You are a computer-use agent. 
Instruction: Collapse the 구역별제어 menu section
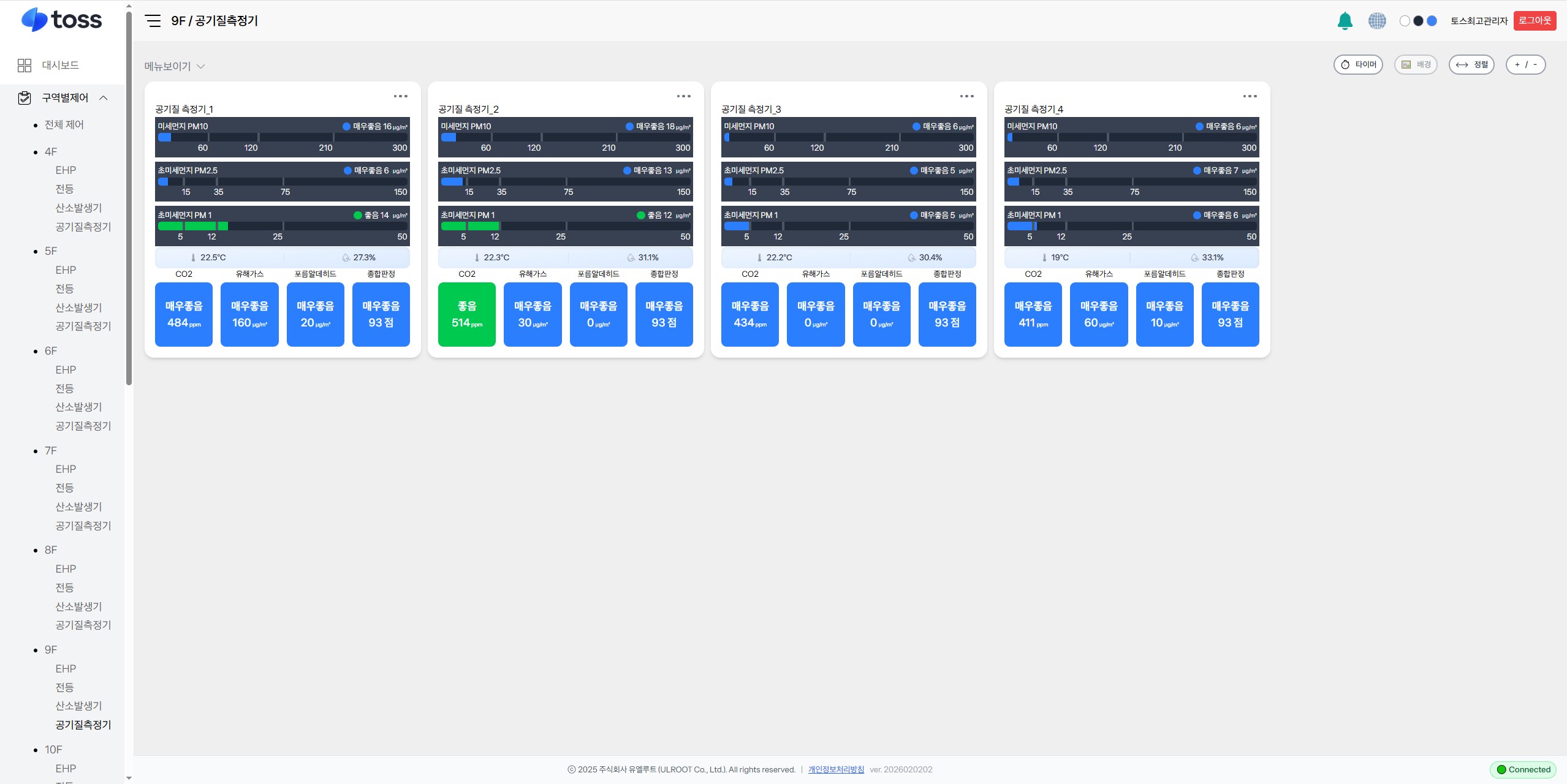104,98
